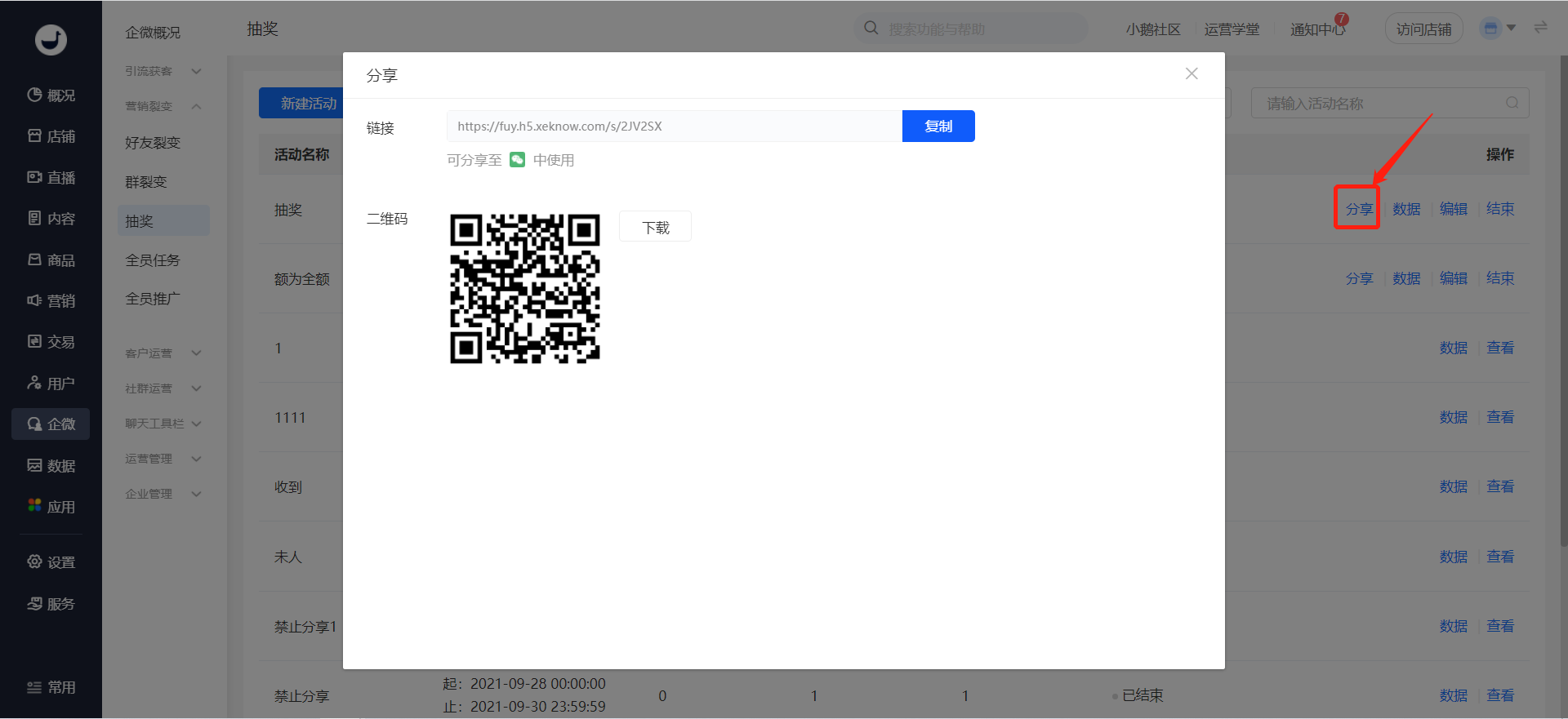Focus 请输入活动名称 search field

pyautogui.click(x=1389, y=103)
